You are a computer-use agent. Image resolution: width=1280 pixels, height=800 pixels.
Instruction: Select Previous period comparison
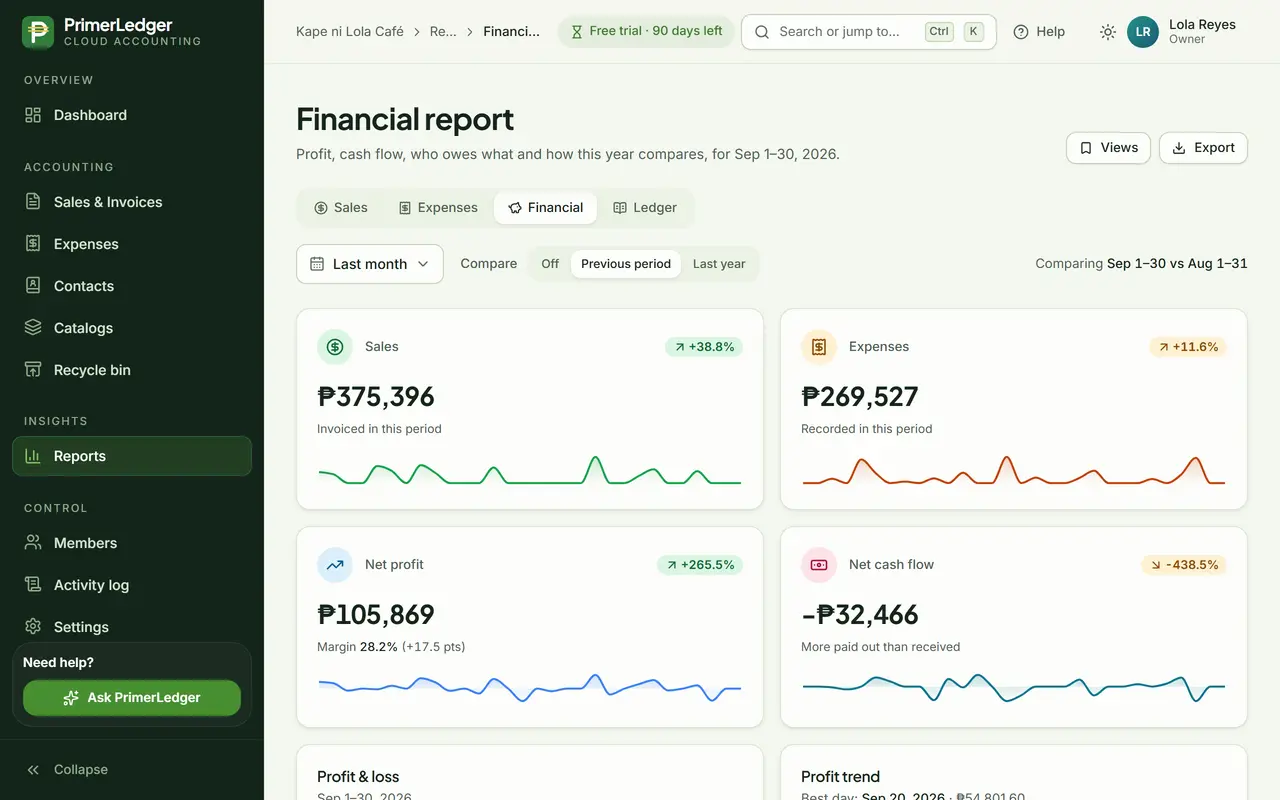626,264
